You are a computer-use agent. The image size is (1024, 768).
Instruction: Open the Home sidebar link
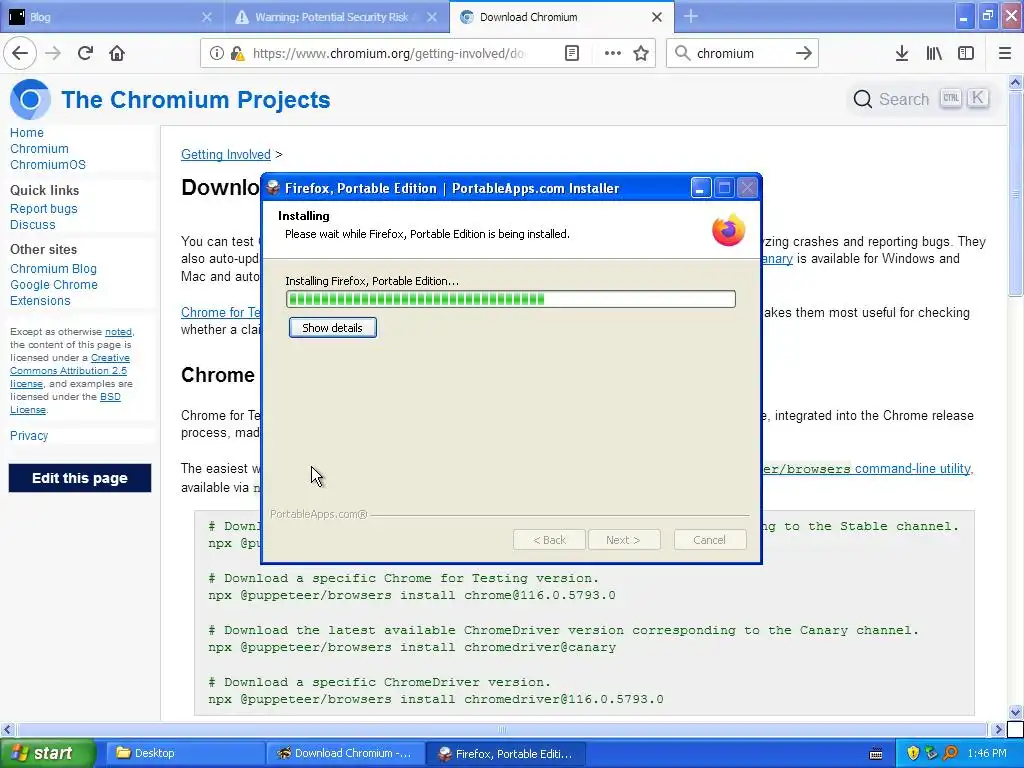pyautogui.click(x=27, y=133)
